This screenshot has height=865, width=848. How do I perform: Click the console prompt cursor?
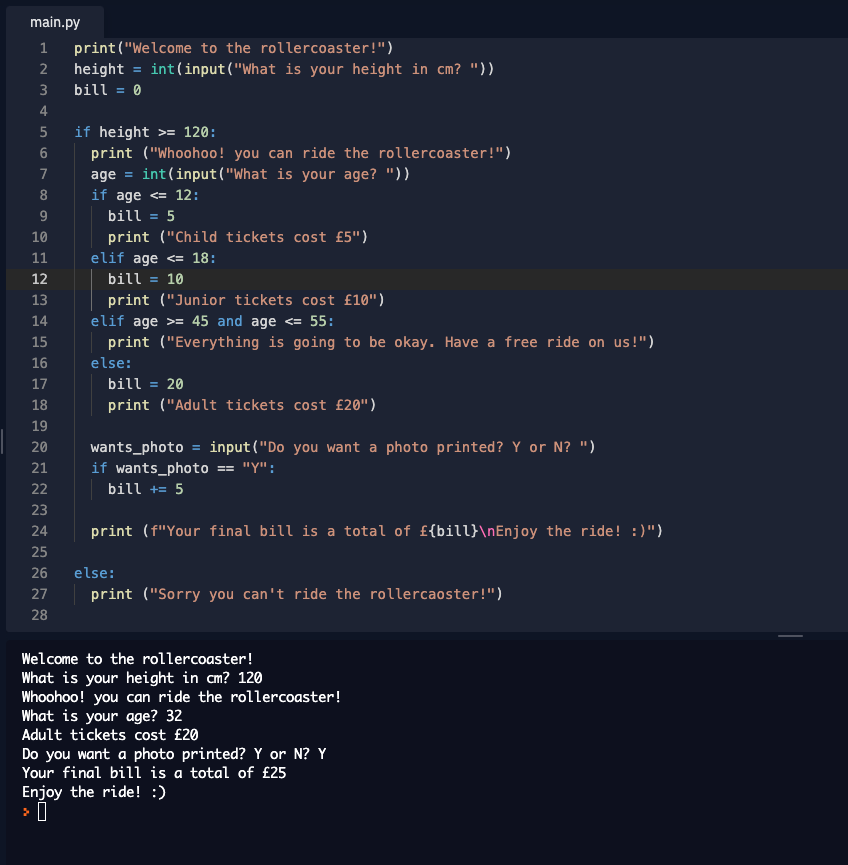pos(42,811)
